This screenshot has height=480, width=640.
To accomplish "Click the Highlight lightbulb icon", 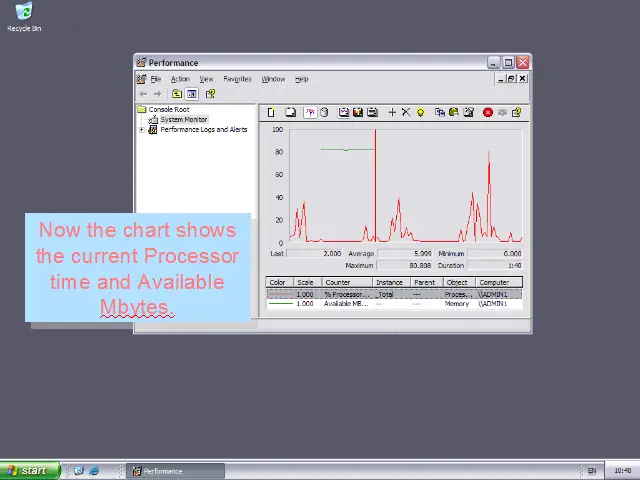I will click(x=421, y=112).
